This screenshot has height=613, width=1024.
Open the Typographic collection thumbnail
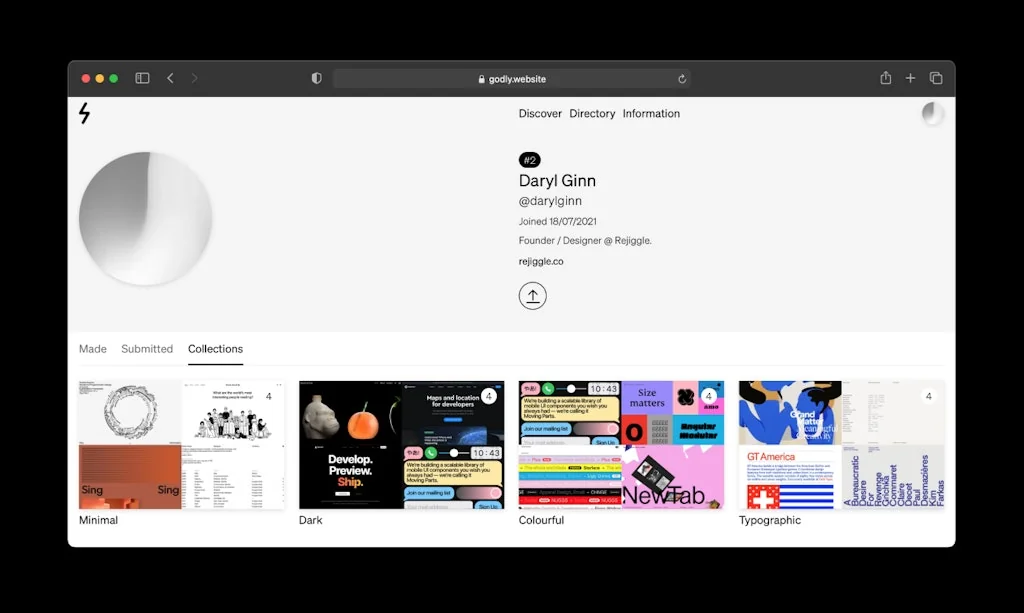841,445
